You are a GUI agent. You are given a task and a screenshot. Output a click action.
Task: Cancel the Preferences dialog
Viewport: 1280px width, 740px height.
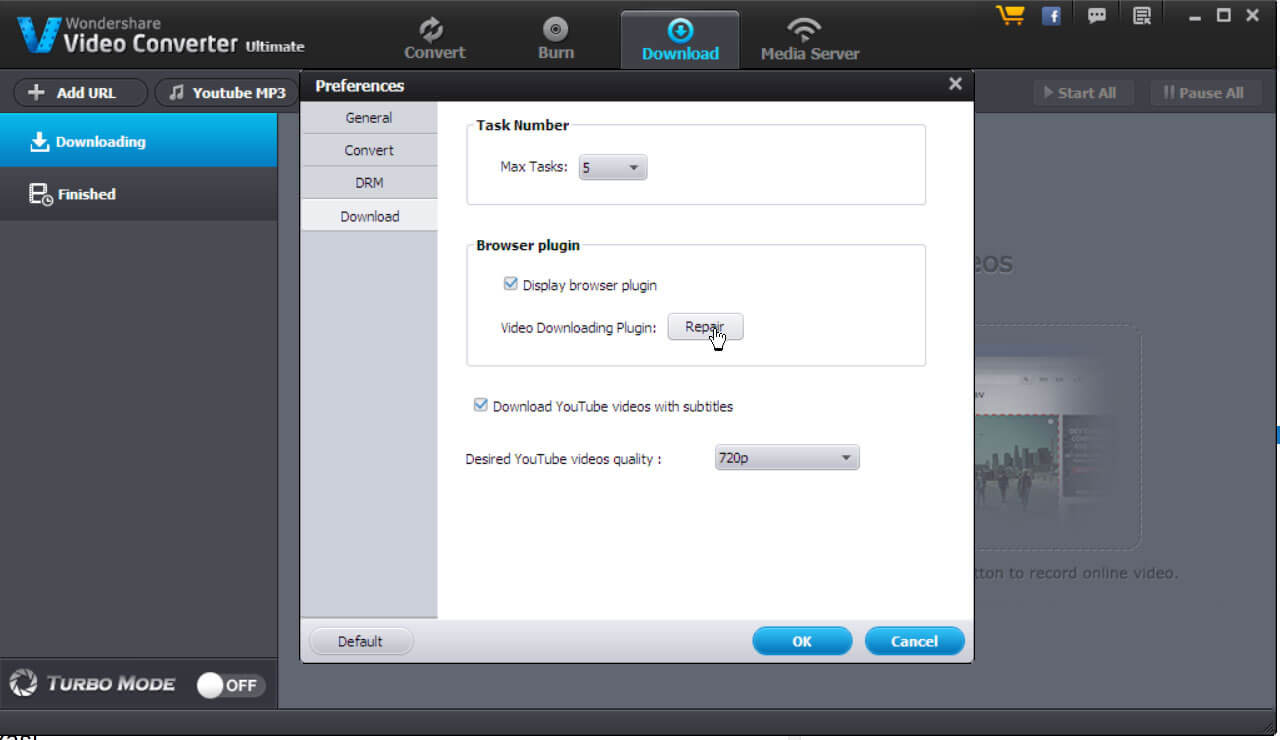pos(914,642)
